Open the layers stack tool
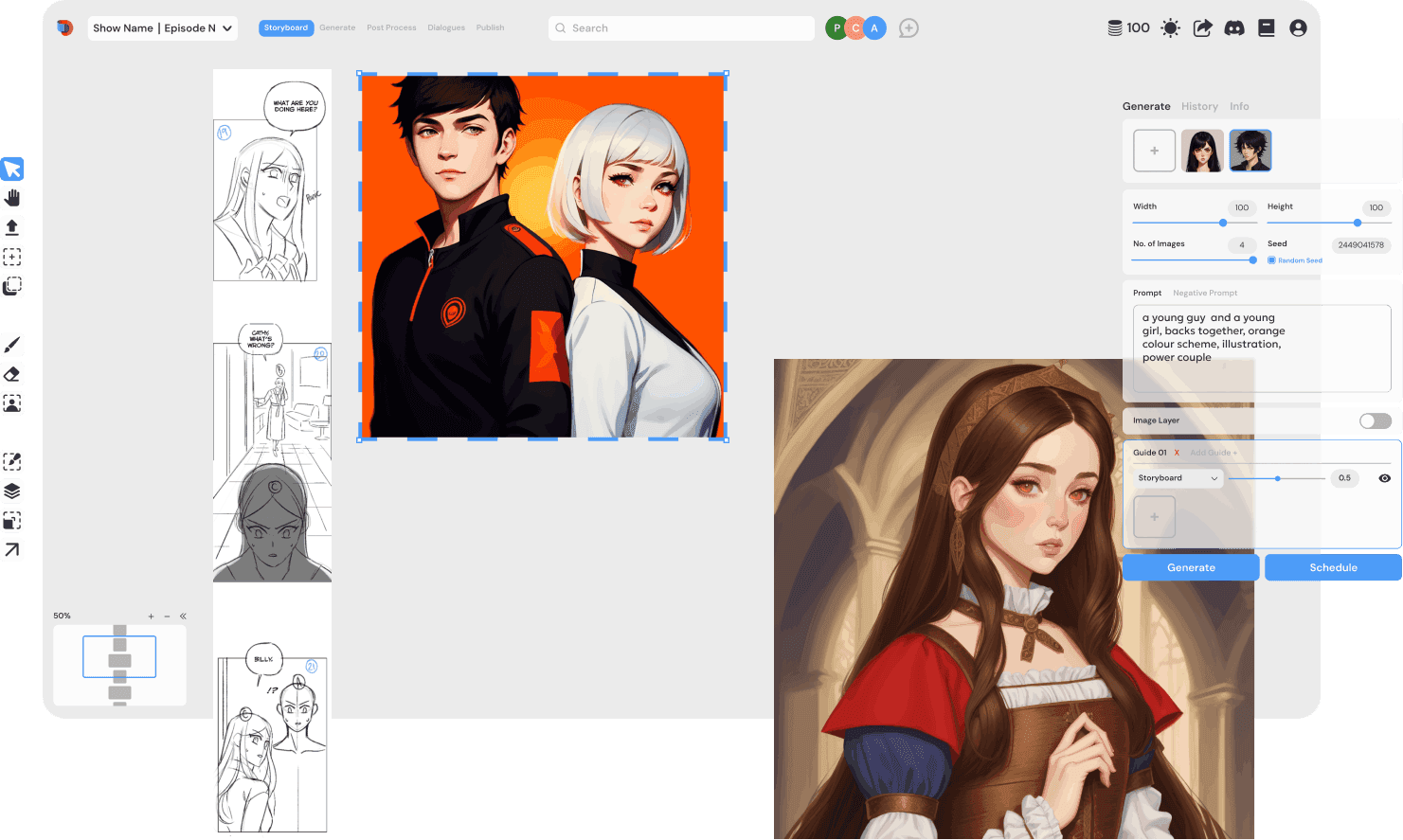This screenshot has width=1403, height=840. point(12,491)
